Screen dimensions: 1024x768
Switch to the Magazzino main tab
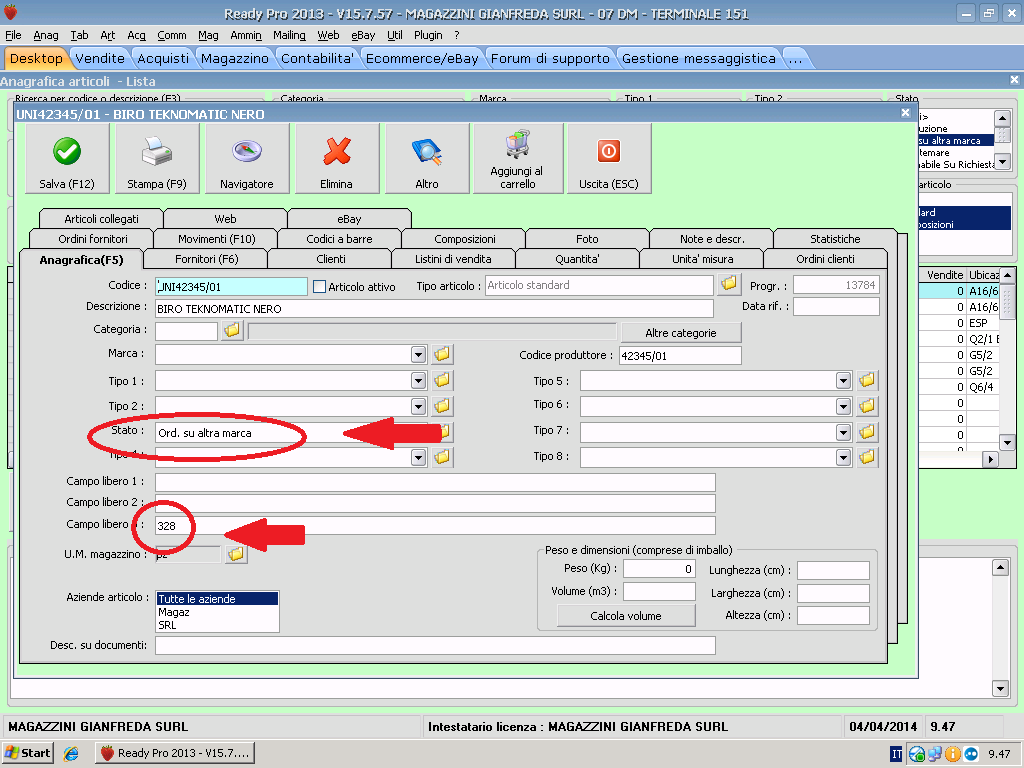tap(234, 58)
